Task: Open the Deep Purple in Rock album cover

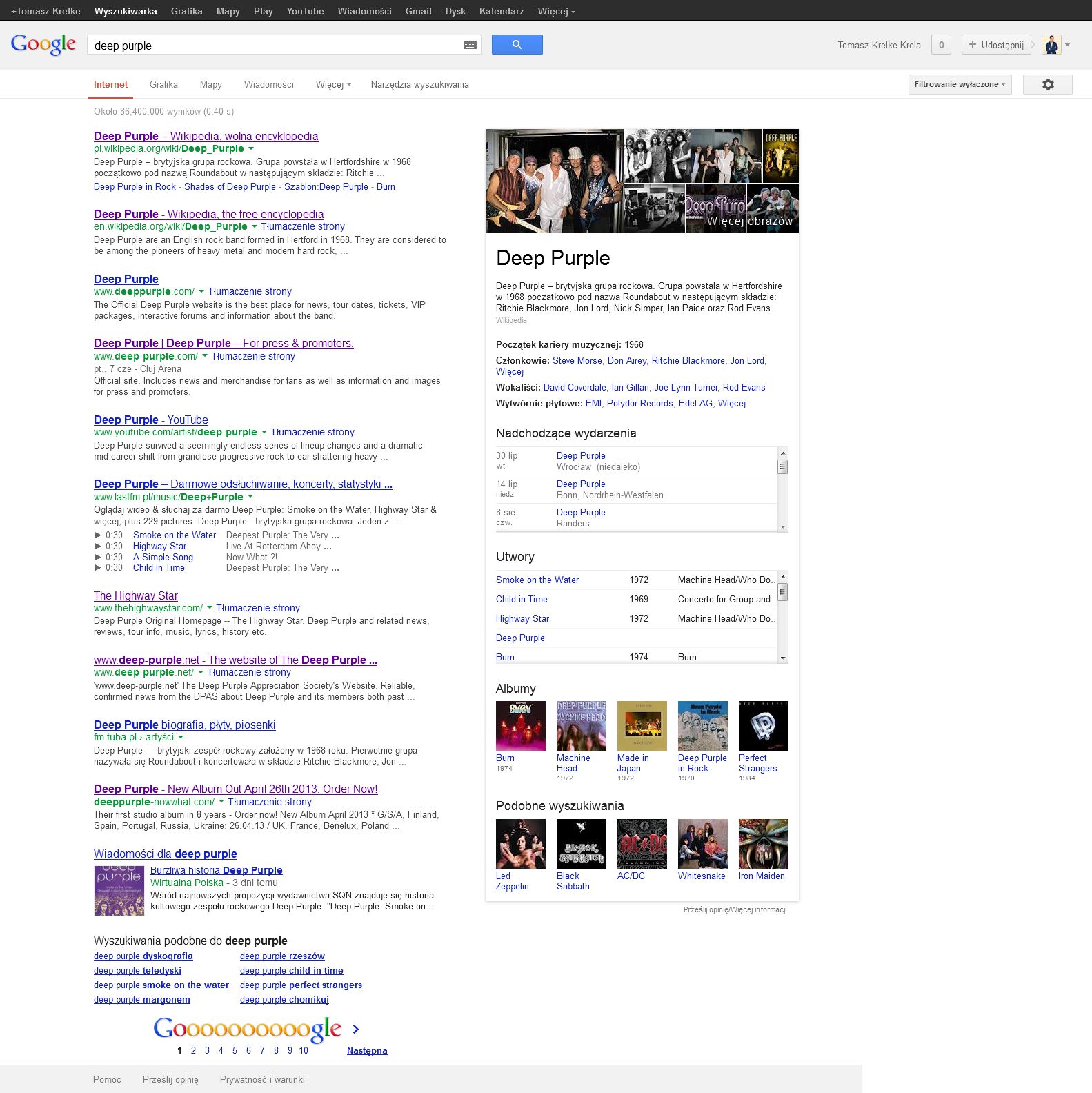Action: [x=703, y=726]
